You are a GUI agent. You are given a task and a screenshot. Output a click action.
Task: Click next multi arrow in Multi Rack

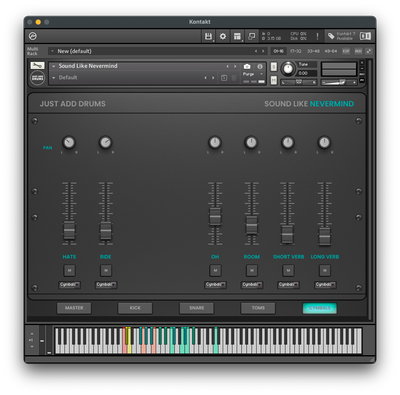pos(263,51)
